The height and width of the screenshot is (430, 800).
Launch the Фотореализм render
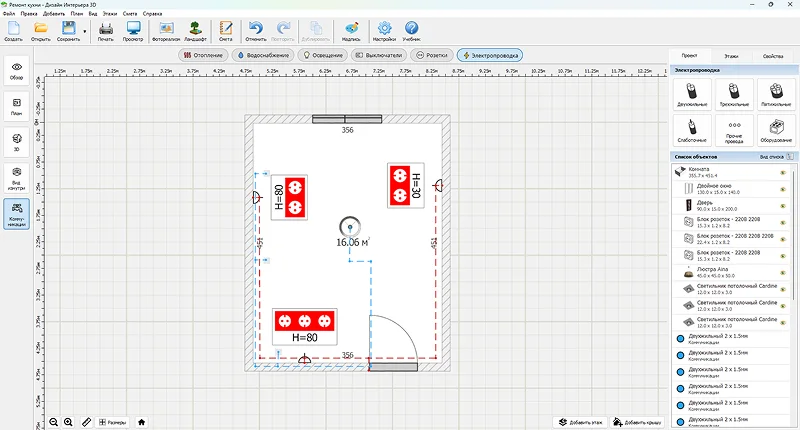tap(166, 31)
